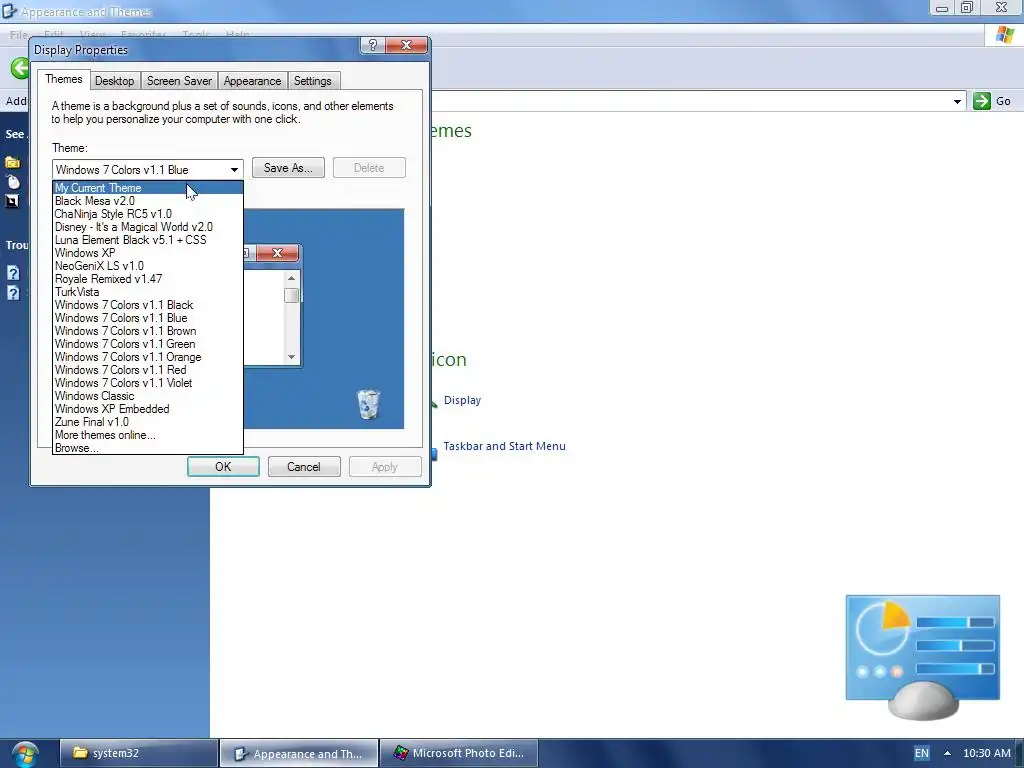
Task: Click the Recycle Bin in theme preview
Action: coord(368,404)
